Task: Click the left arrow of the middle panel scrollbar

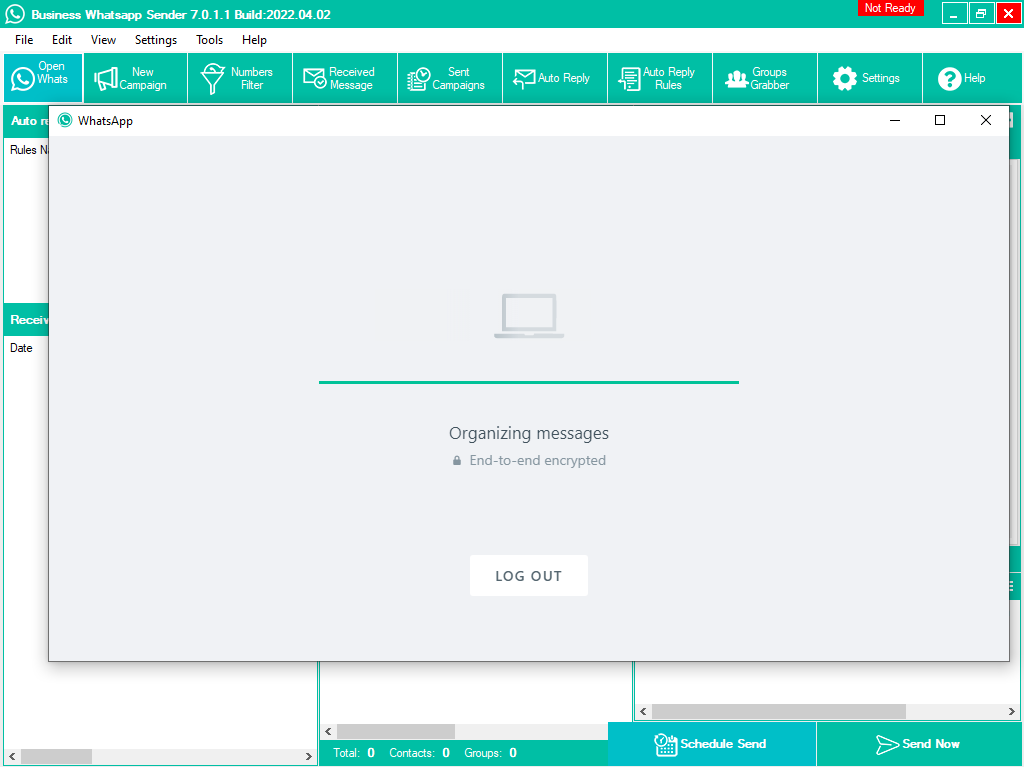Action: pos(328,731)
